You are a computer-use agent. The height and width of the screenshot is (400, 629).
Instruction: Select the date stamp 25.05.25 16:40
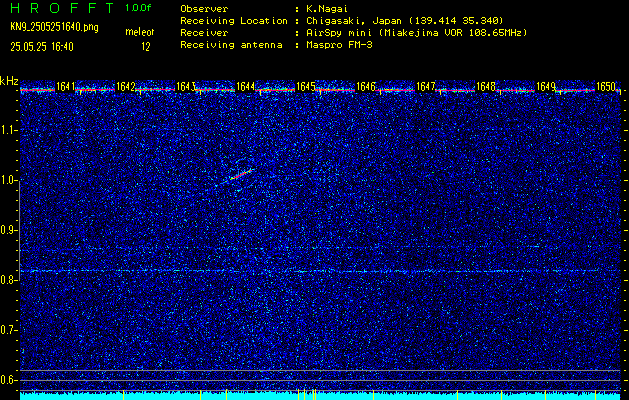pos(42,47)
